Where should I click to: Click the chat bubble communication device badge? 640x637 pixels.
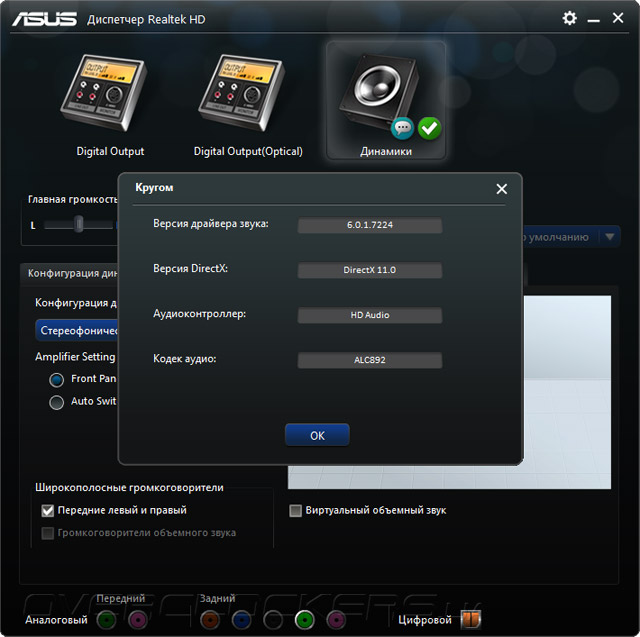tap(402, 129)
